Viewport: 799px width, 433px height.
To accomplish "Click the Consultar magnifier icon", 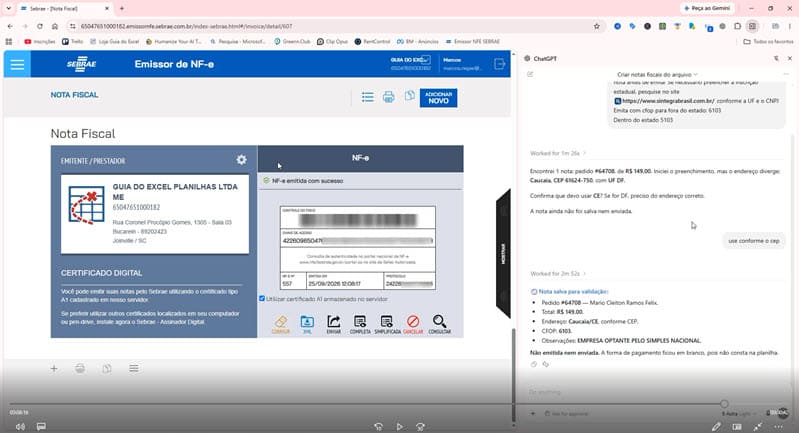I will [439, 324].
